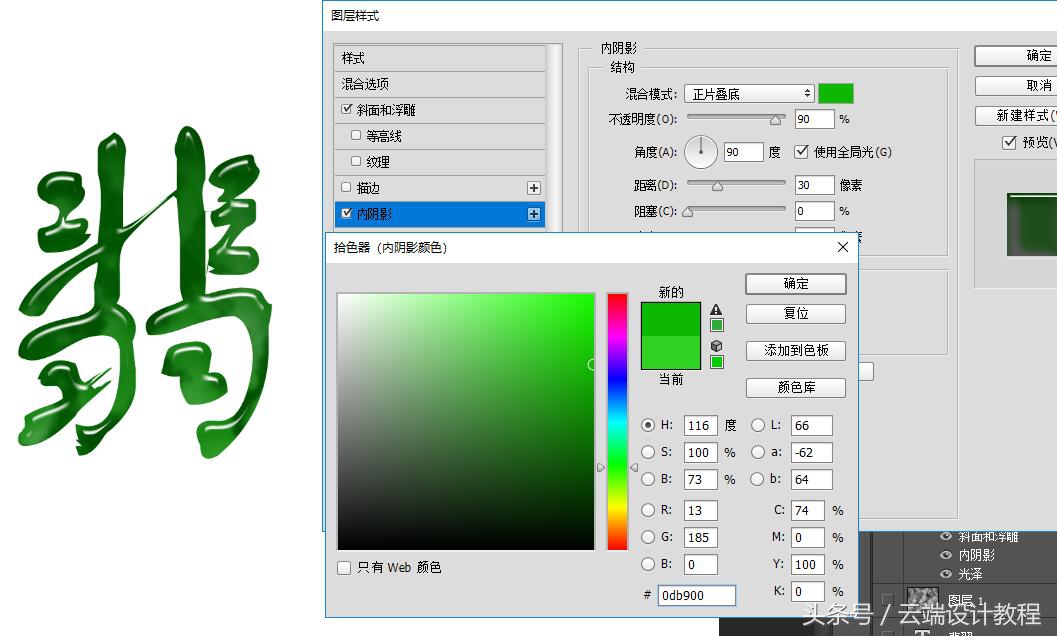The width and height of the screenshot is (1057, 636).
Task: Uncheck the 预览 checkbox
Action: click(x=1008, y=142)
